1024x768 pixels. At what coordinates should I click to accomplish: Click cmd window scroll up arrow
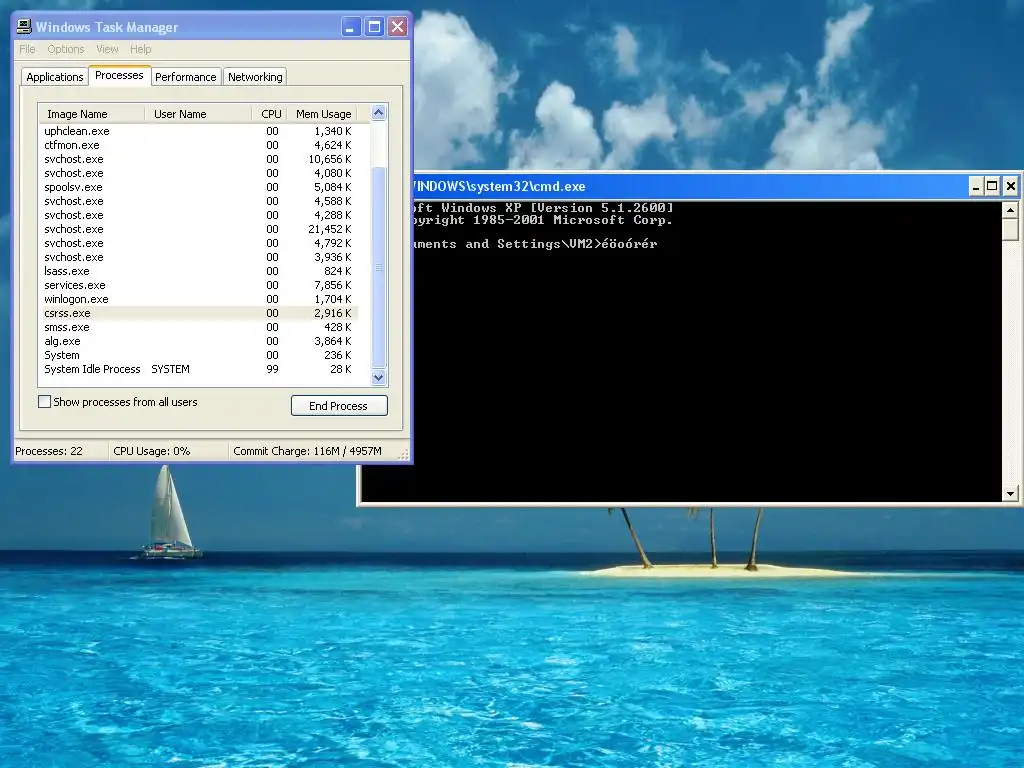[x=1010, y=210]
